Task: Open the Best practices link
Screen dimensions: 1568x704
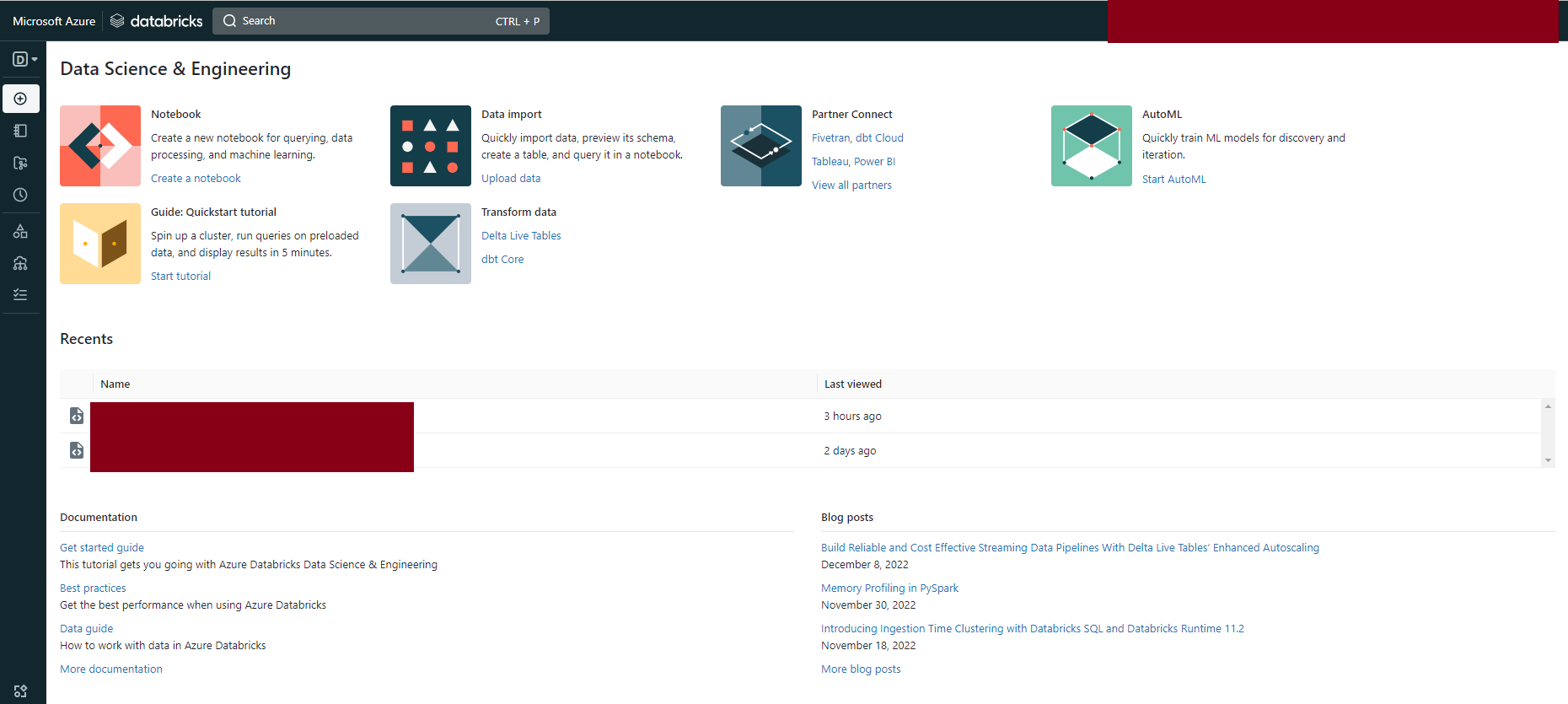Action: click(93, 588)
